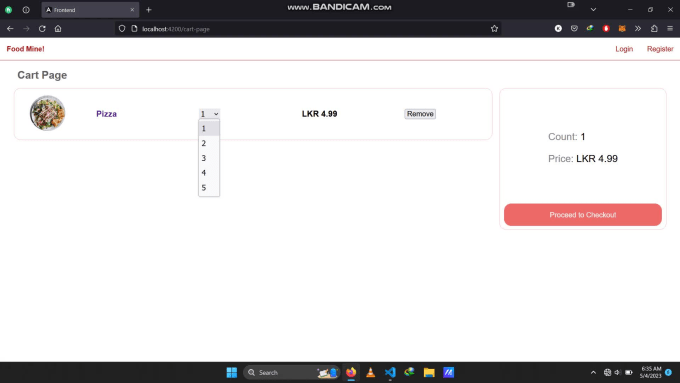Go to the browser home page icon
This screenshot has height=383, width=680.
click(x=58, y=29)
